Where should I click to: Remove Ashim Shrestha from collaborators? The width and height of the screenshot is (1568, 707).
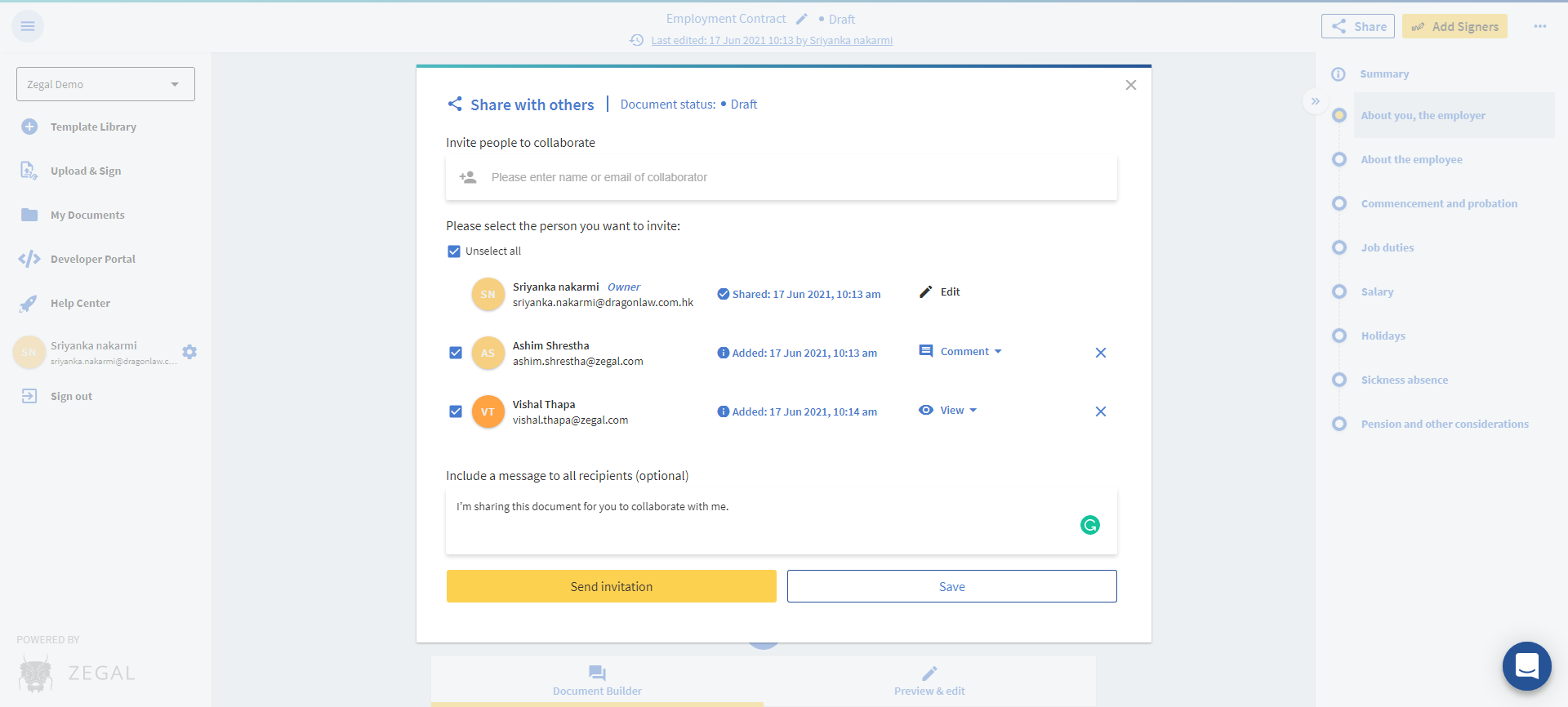coord(1101,353)
